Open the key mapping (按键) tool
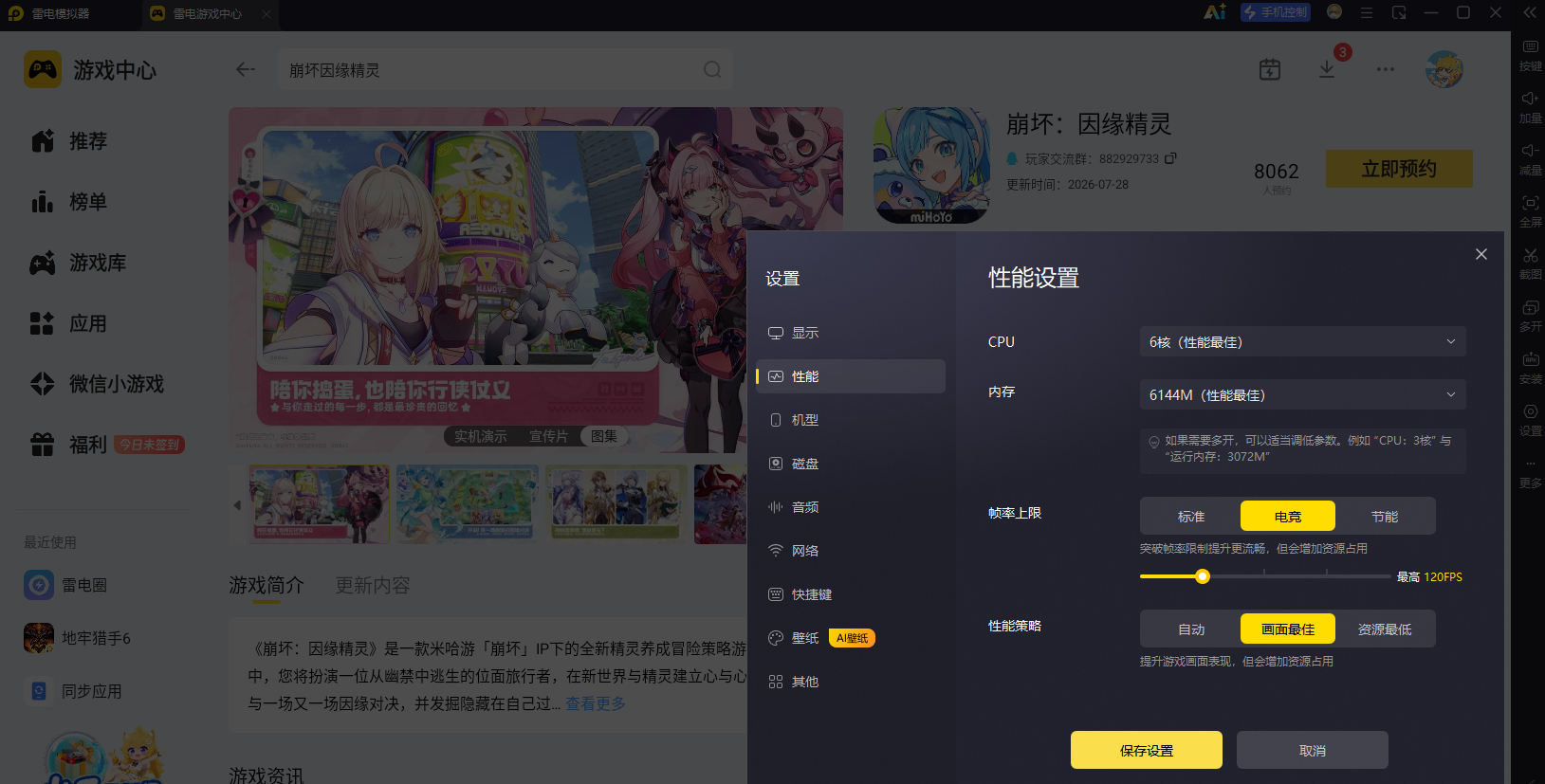The image size is (1545, 784). tap(1530, 56)
